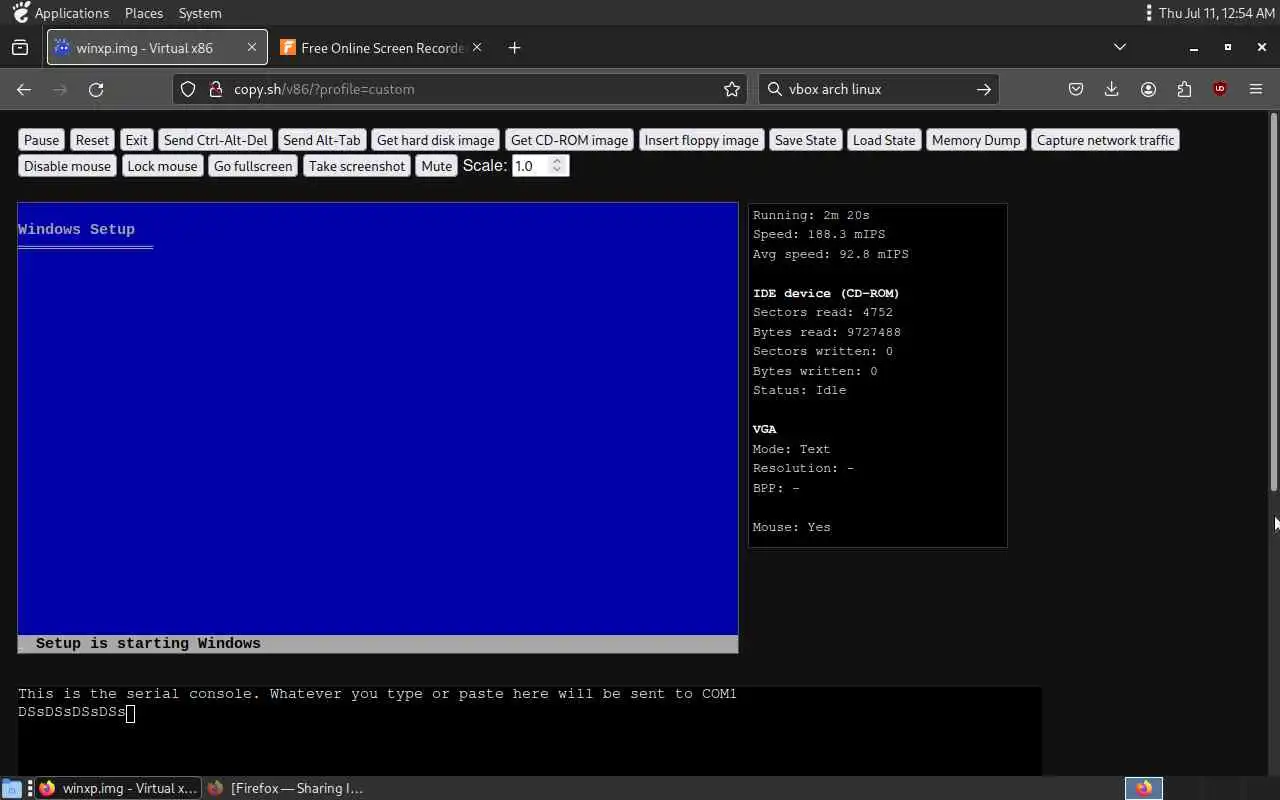The width and height of the screenshot is (1280, 800).
Task: Click the Firefox back arrow
Action: [24, 89]
